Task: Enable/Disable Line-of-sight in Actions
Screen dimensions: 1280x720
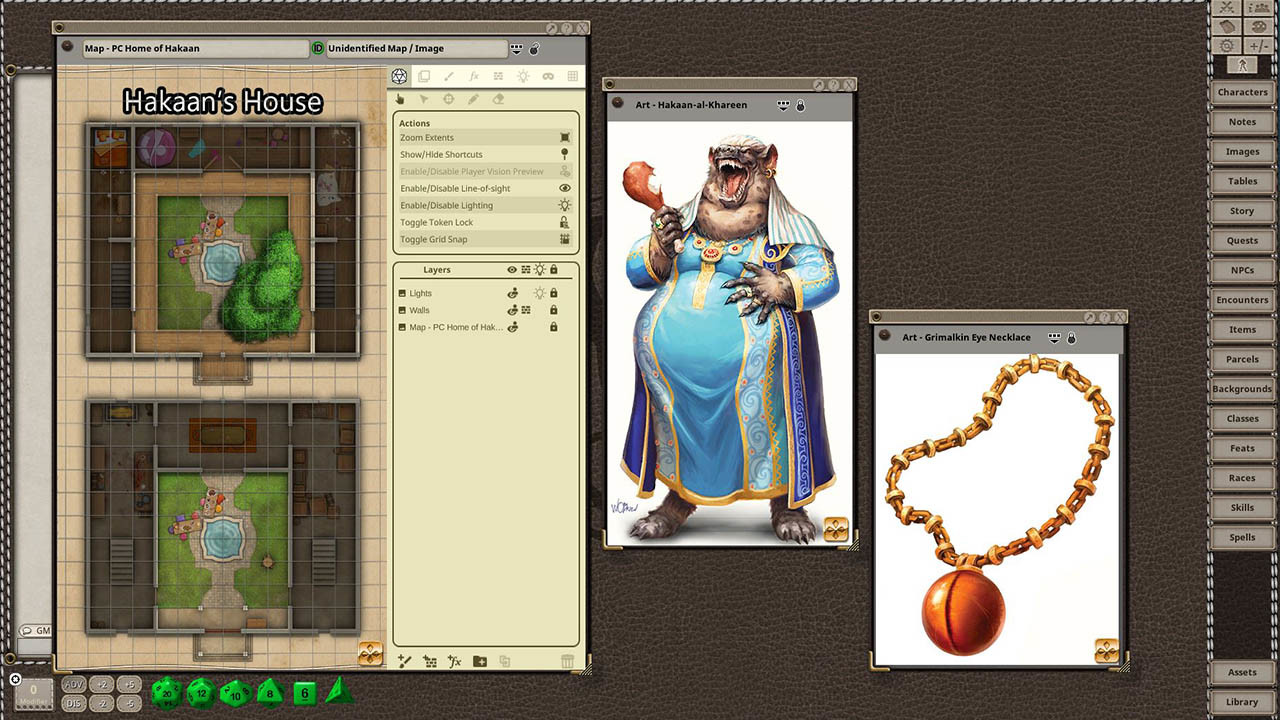Action: 448,188
